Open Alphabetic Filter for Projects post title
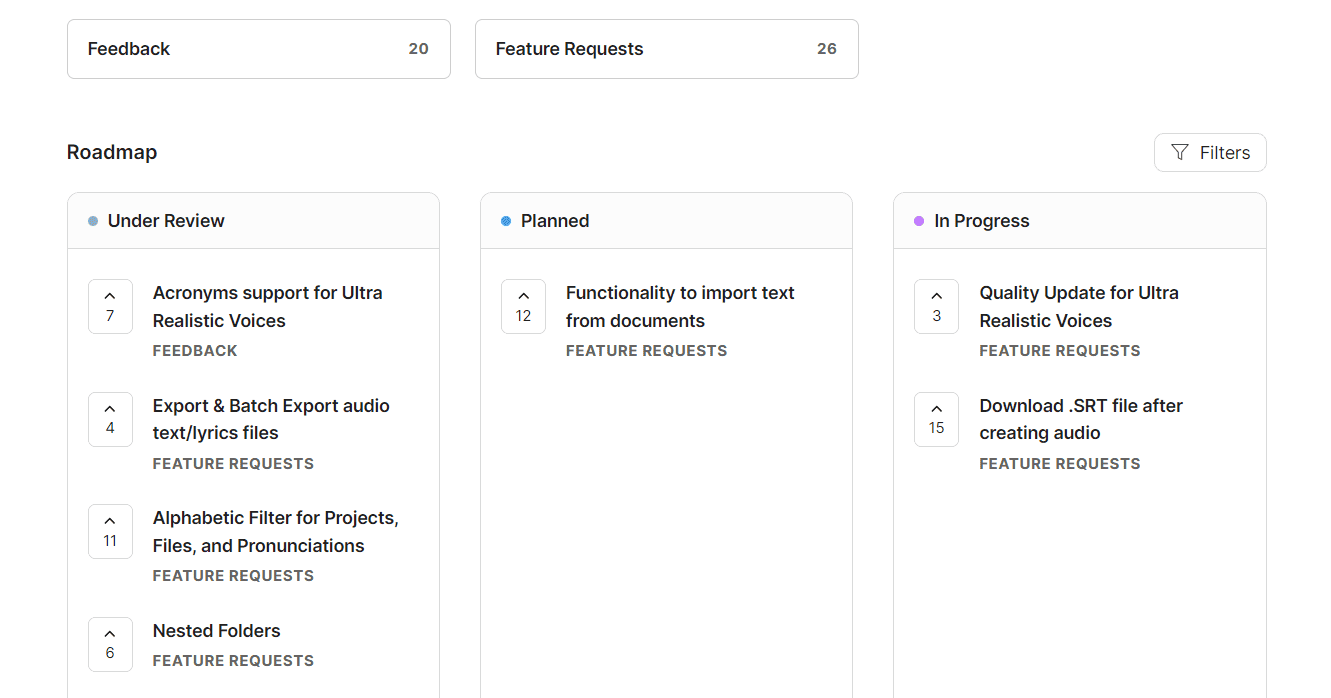 click(x=275, y=532)
